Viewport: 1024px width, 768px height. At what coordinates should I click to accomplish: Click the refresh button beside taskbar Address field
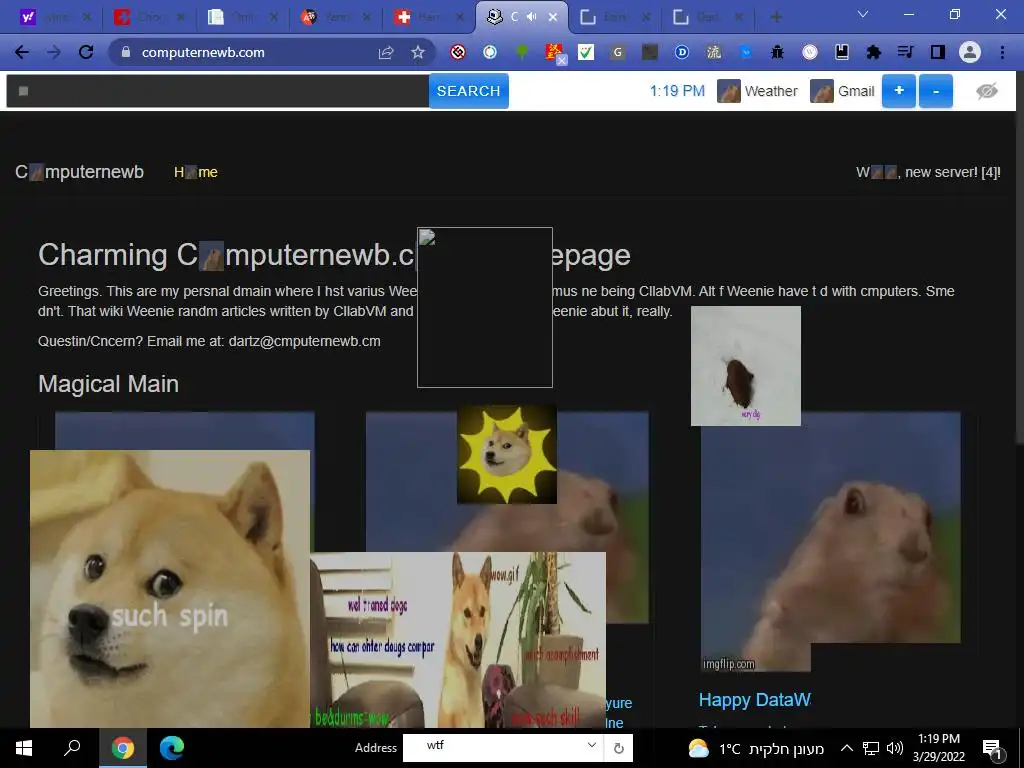618,748
